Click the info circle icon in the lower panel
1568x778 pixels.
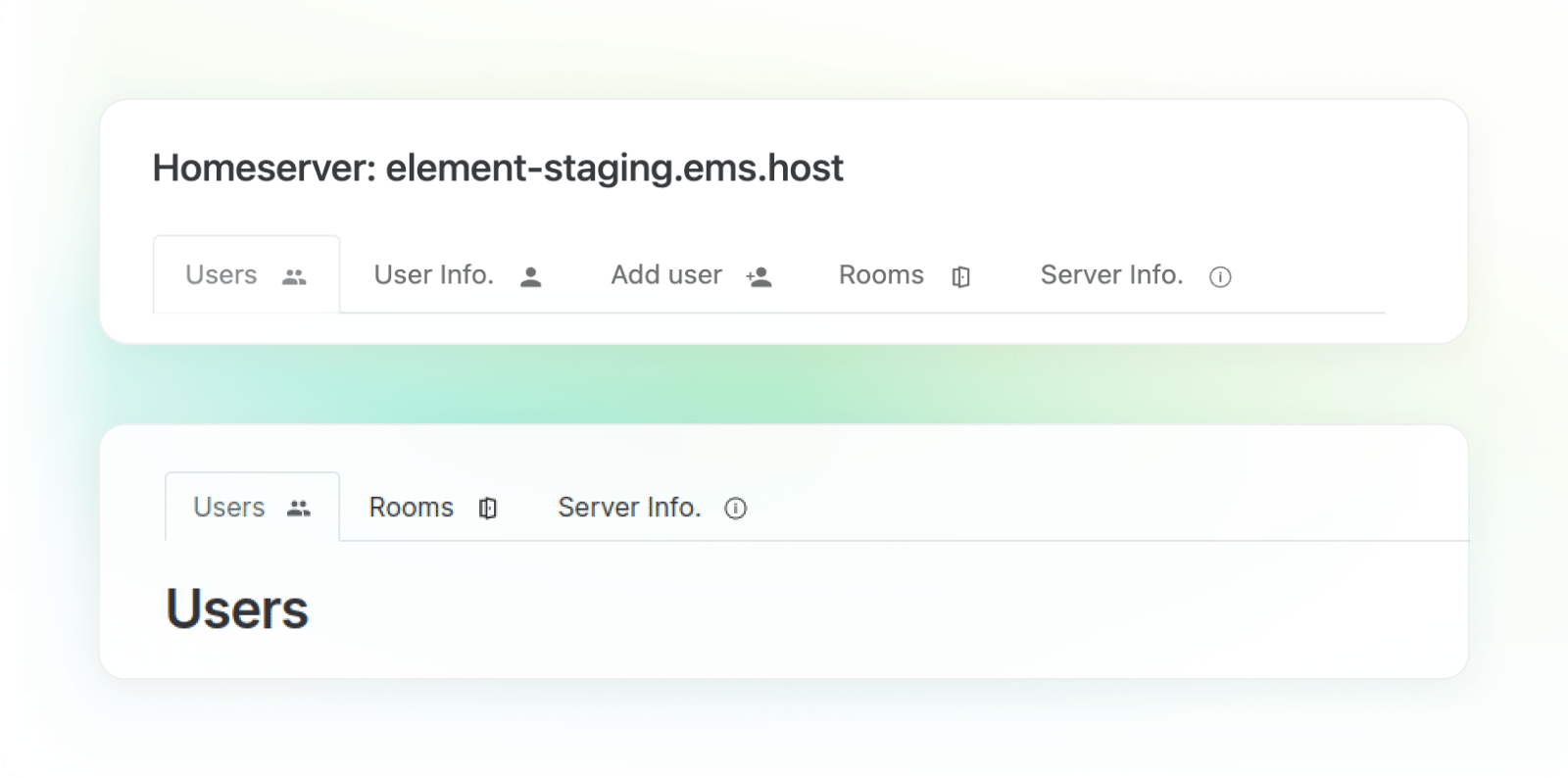[x=735, y=509]
